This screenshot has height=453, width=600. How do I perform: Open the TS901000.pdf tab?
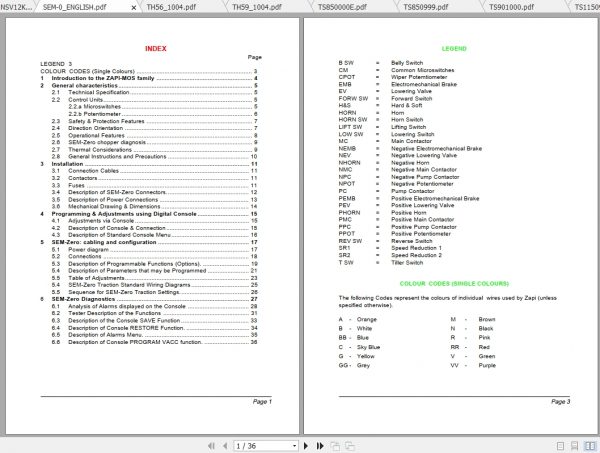click(511, 7)
